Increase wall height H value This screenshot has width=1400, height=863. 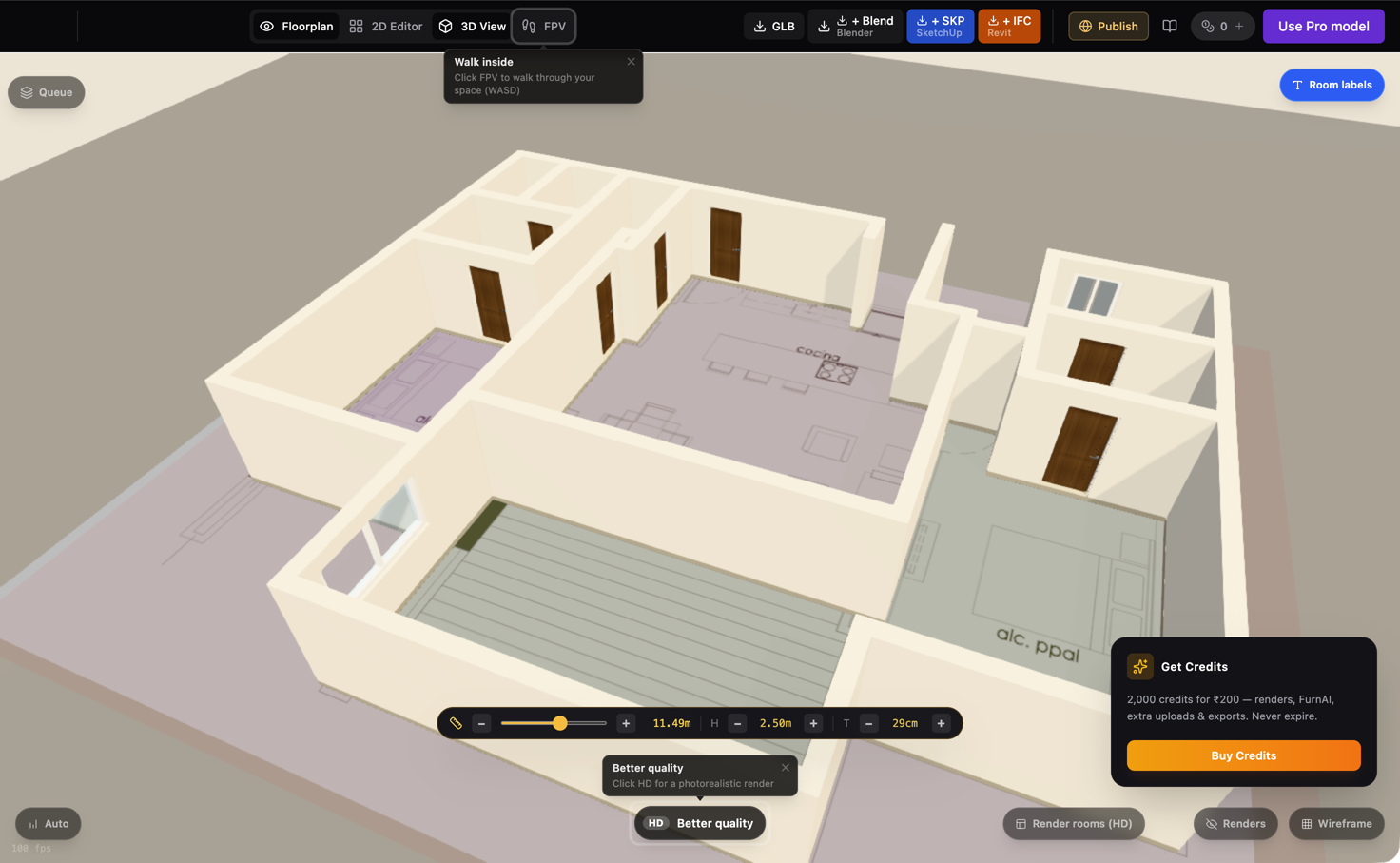tap(813, 723)
